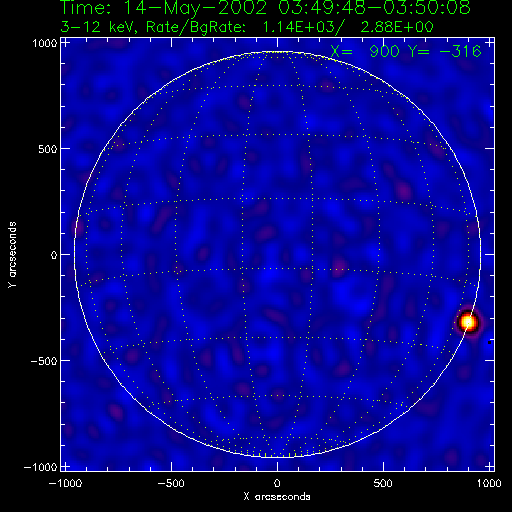The image size is (512, 512).
Task: Click the X arcseconds axis label
Action: tap(277, 497)
